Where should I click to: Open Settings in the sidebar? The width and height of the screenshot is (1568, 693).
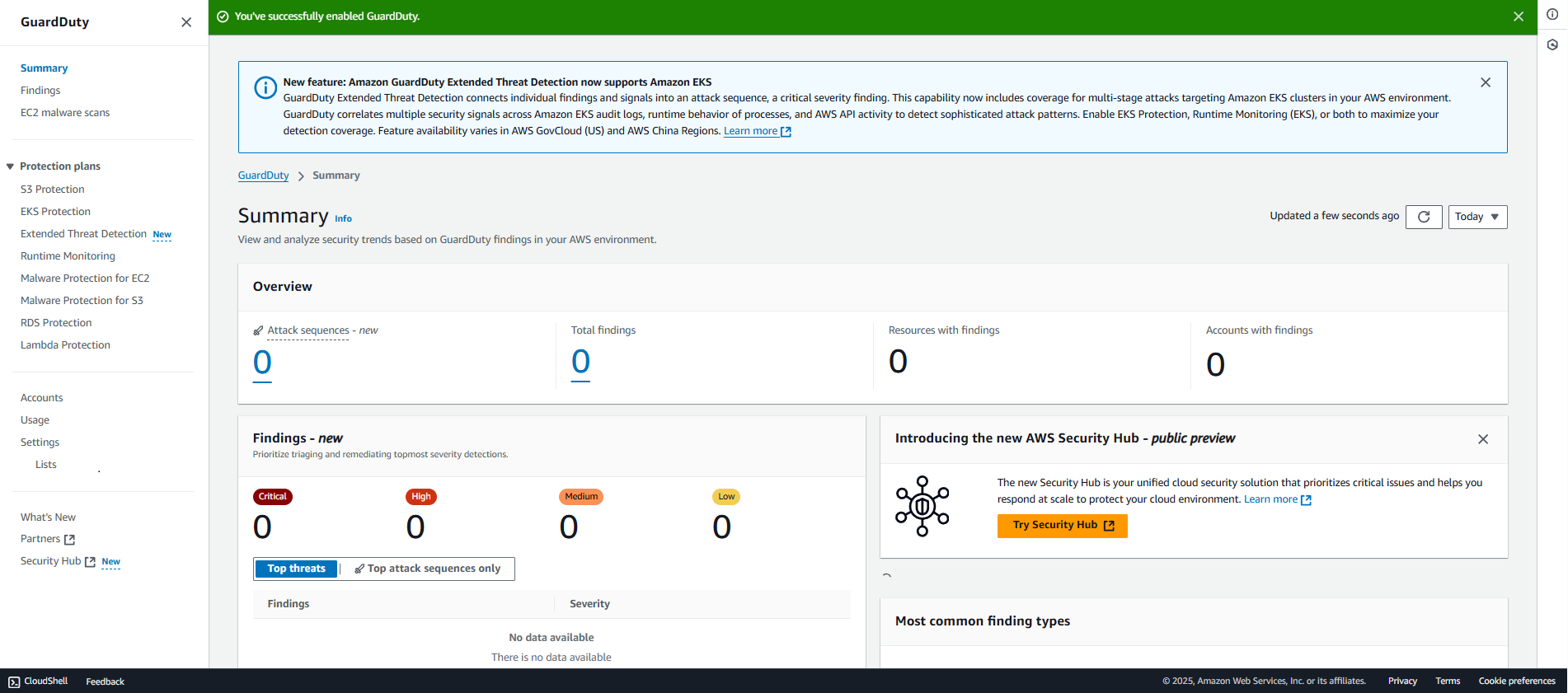(40, 442)
